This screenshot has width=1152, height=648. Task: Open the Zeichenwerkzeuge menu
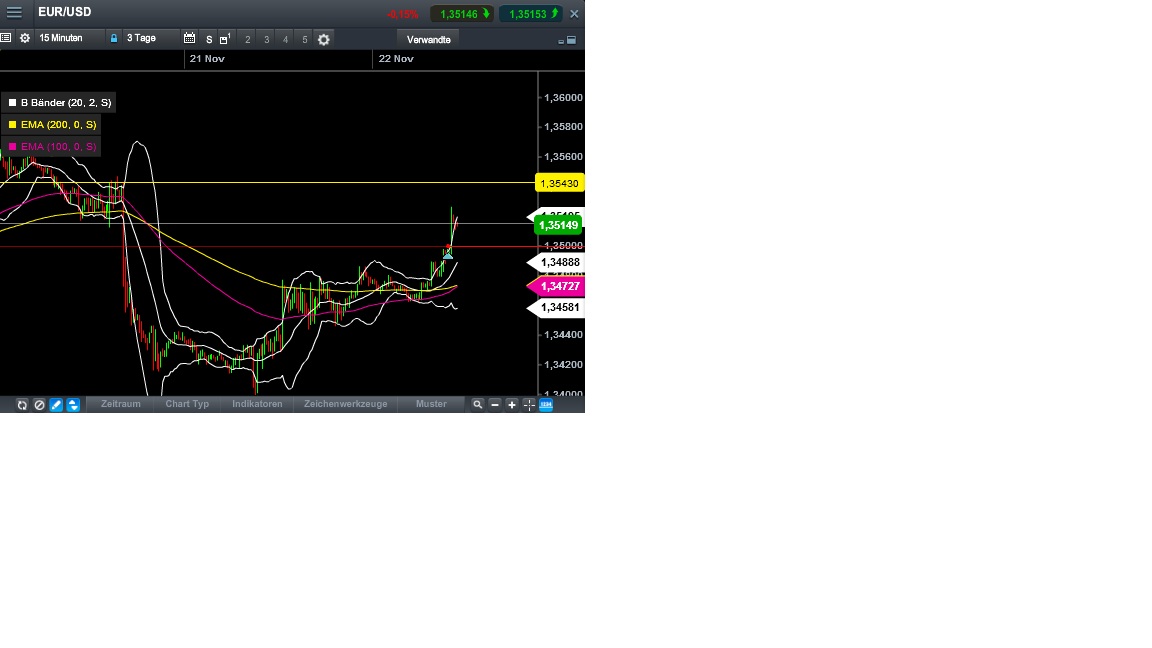tap(345, 404)
